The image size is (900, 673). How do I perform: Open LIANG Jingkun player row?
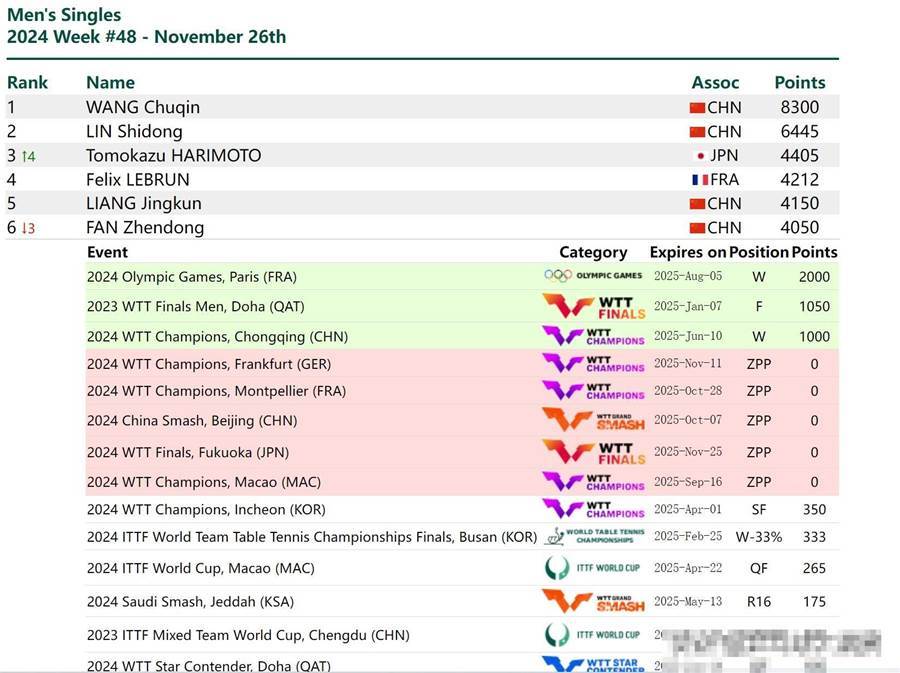(x=422, y=204)
